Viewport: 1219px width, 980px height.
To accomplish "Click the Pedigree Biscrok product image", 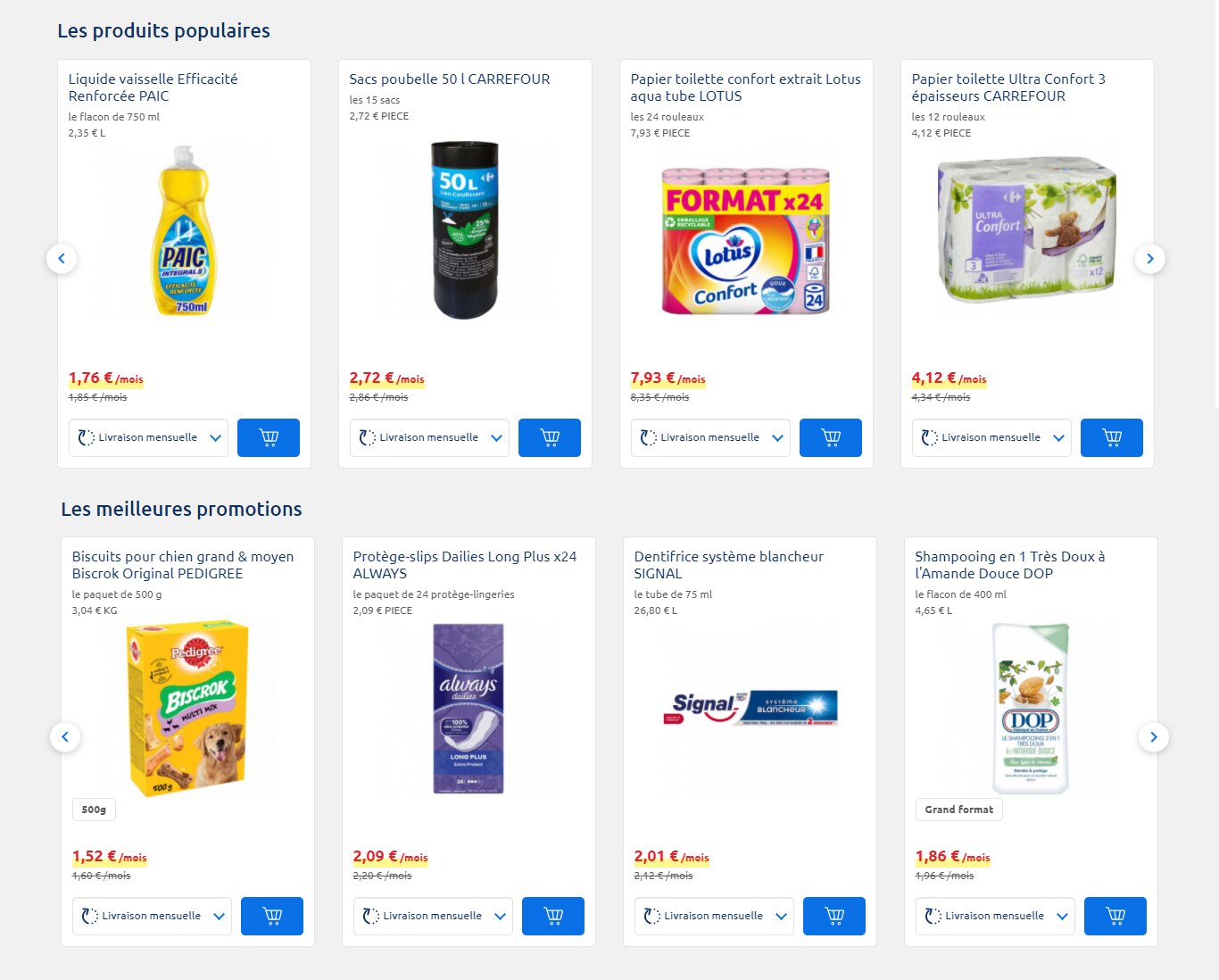I will click(x=187, y=710).
